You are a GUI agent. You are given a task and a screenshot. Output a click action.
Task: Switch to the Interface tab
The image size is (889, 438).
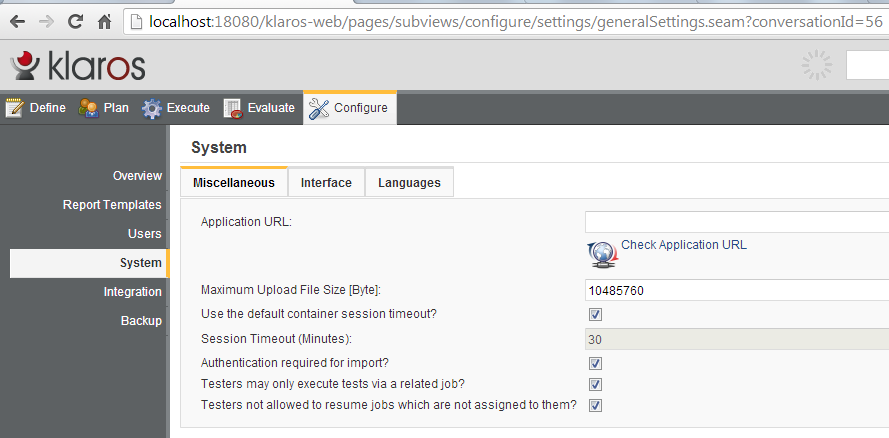click(x=326, y=183)
